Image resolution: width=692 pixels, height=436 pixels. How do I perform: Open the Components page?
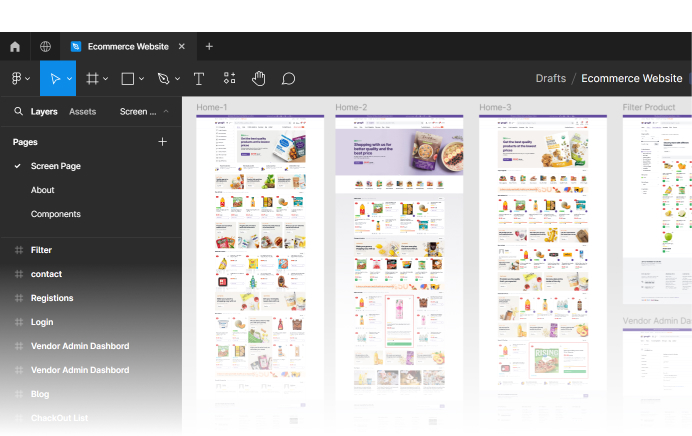click(56, 214)
